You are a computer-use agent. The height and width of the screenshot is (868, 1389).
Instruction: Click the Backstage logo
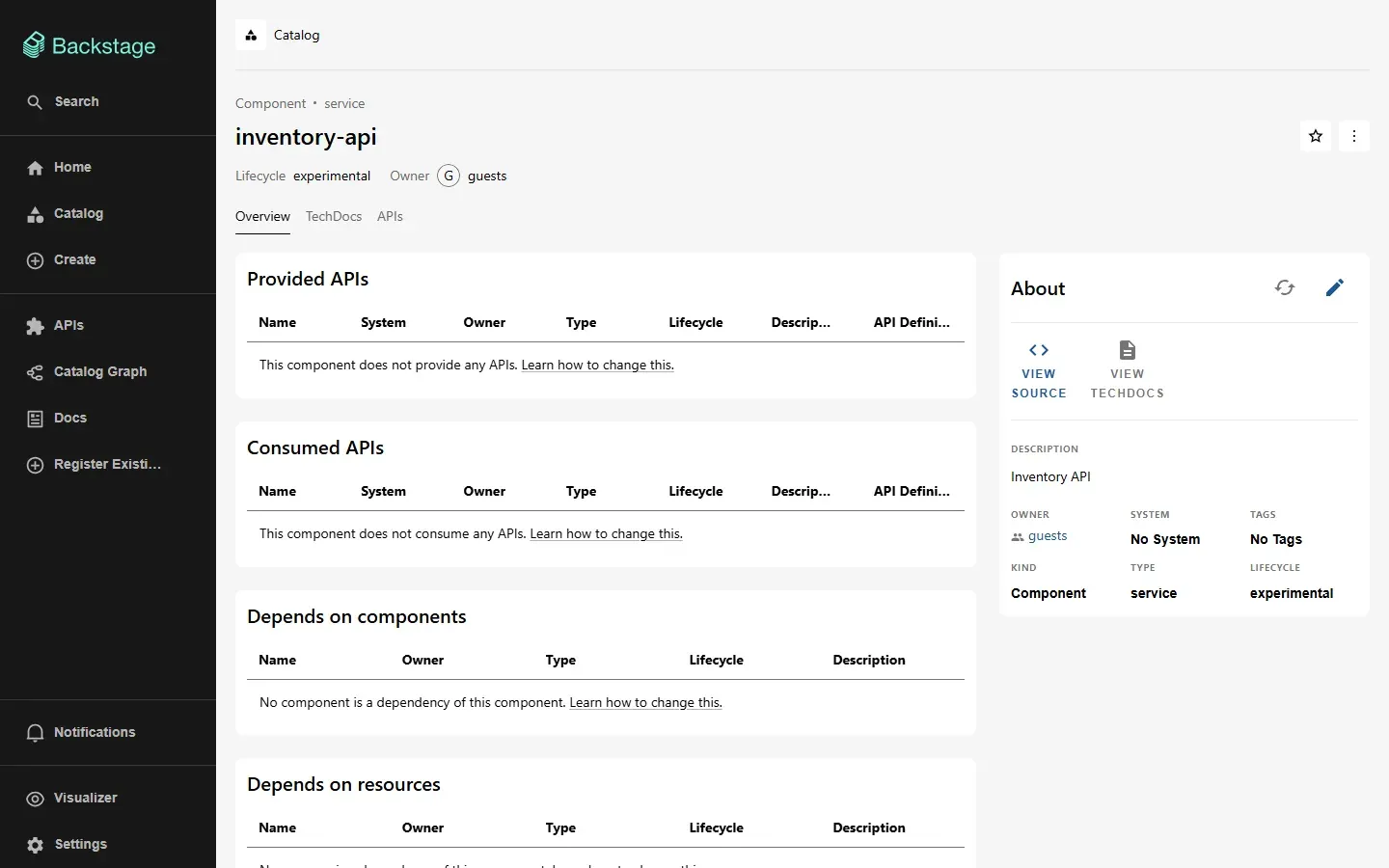click(x=90, y=45)
